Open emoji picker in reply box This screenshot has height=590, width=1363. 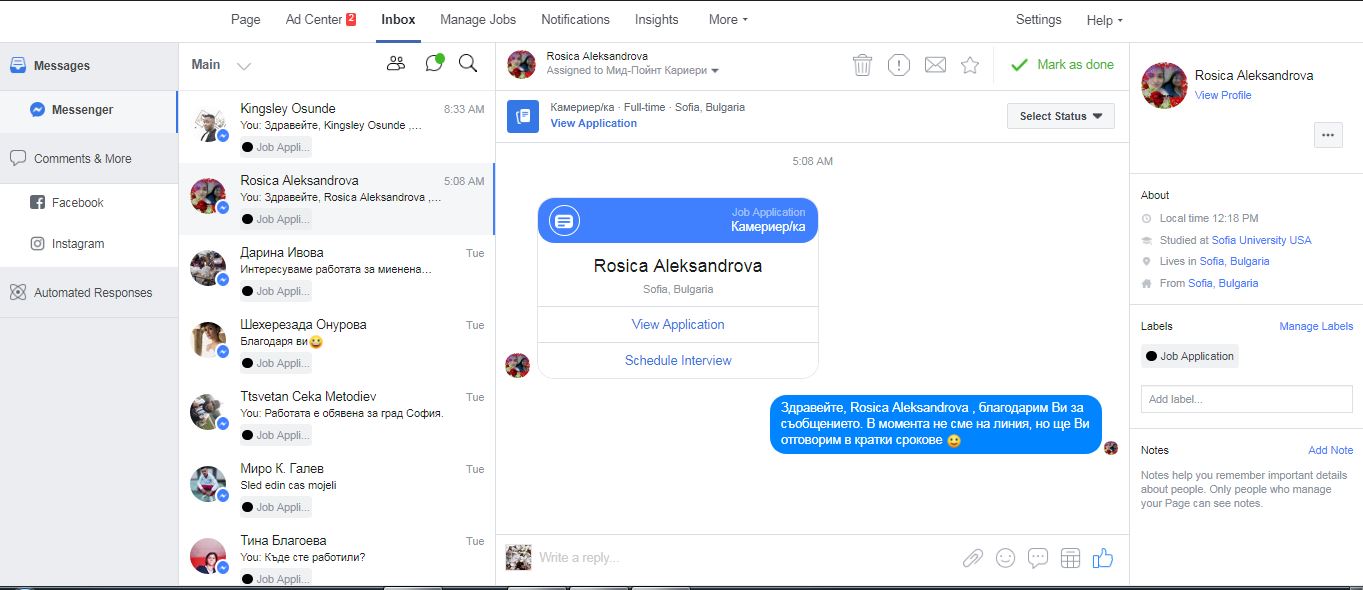(1005, 558)
